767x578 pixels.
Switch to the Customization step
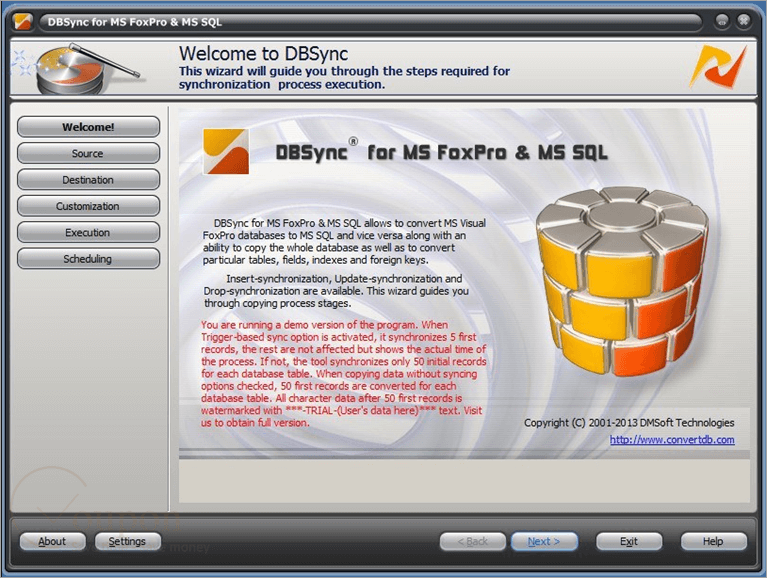(x=89, y=206)
